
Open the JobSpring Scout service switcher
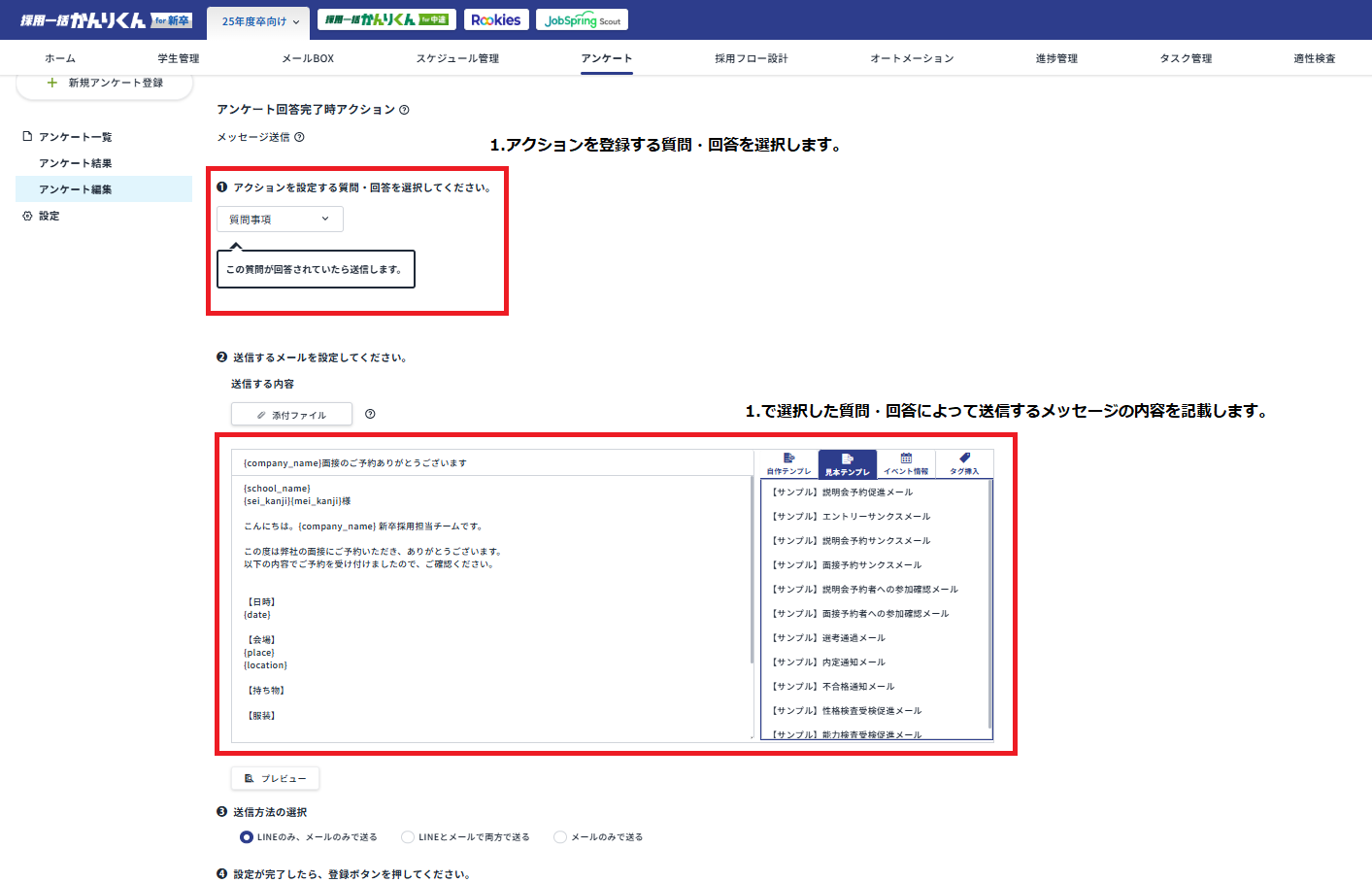click(582, 20)
